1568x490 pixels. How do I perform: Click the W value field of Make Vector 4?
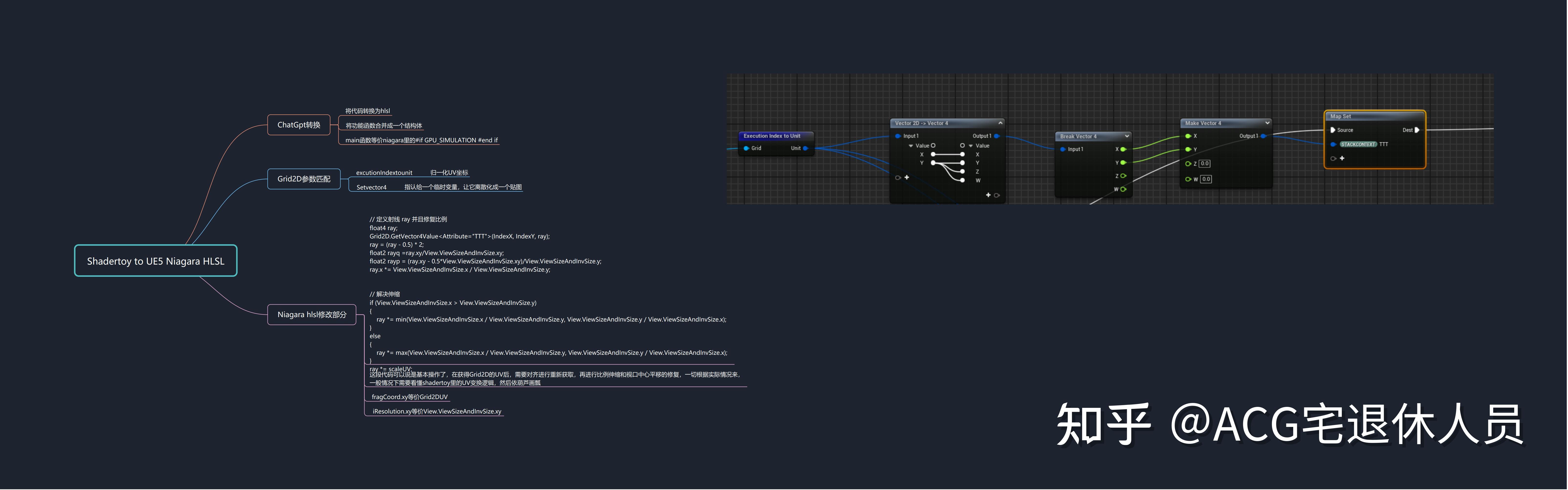(1206, 179)
